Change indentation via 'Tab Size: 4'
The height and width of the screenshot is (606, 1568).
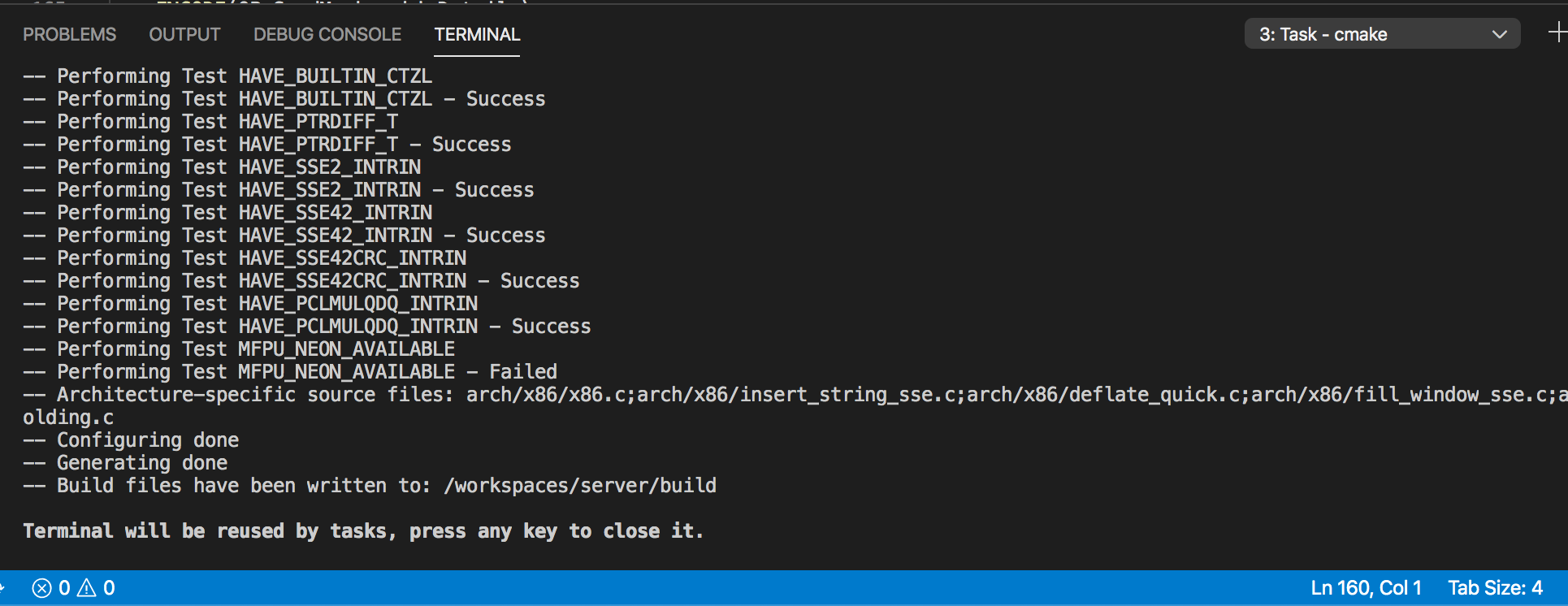[1495, 588]
